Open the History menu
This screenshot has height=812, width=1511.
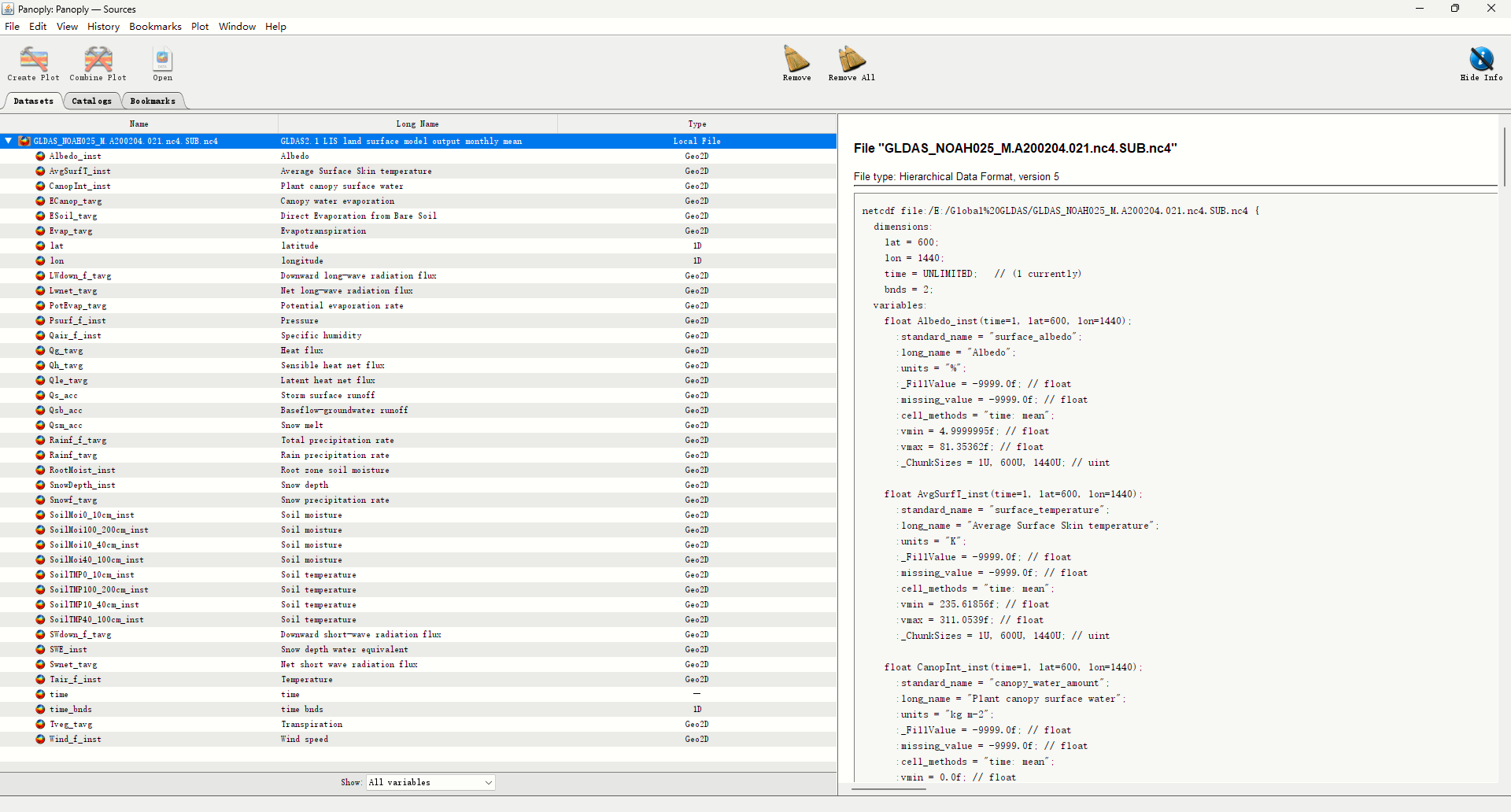point(103,26)
